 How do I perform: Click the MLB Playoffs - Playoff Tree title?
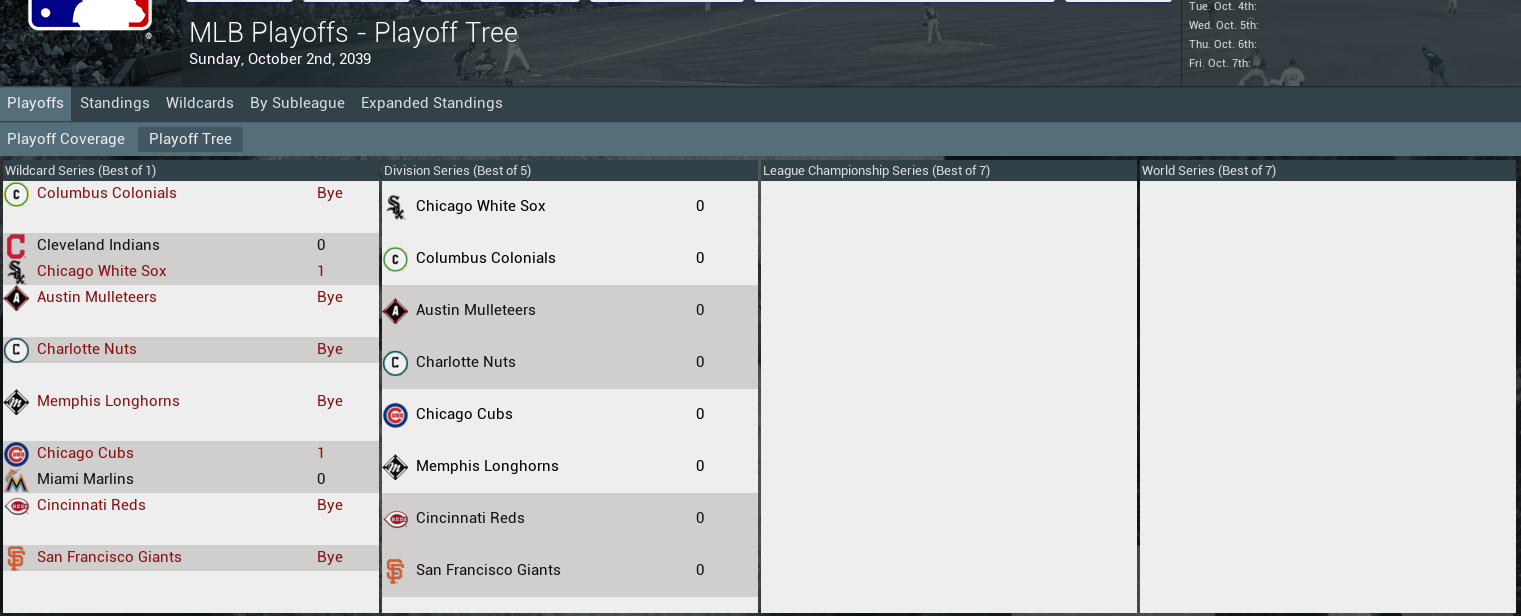pos(354,32)
